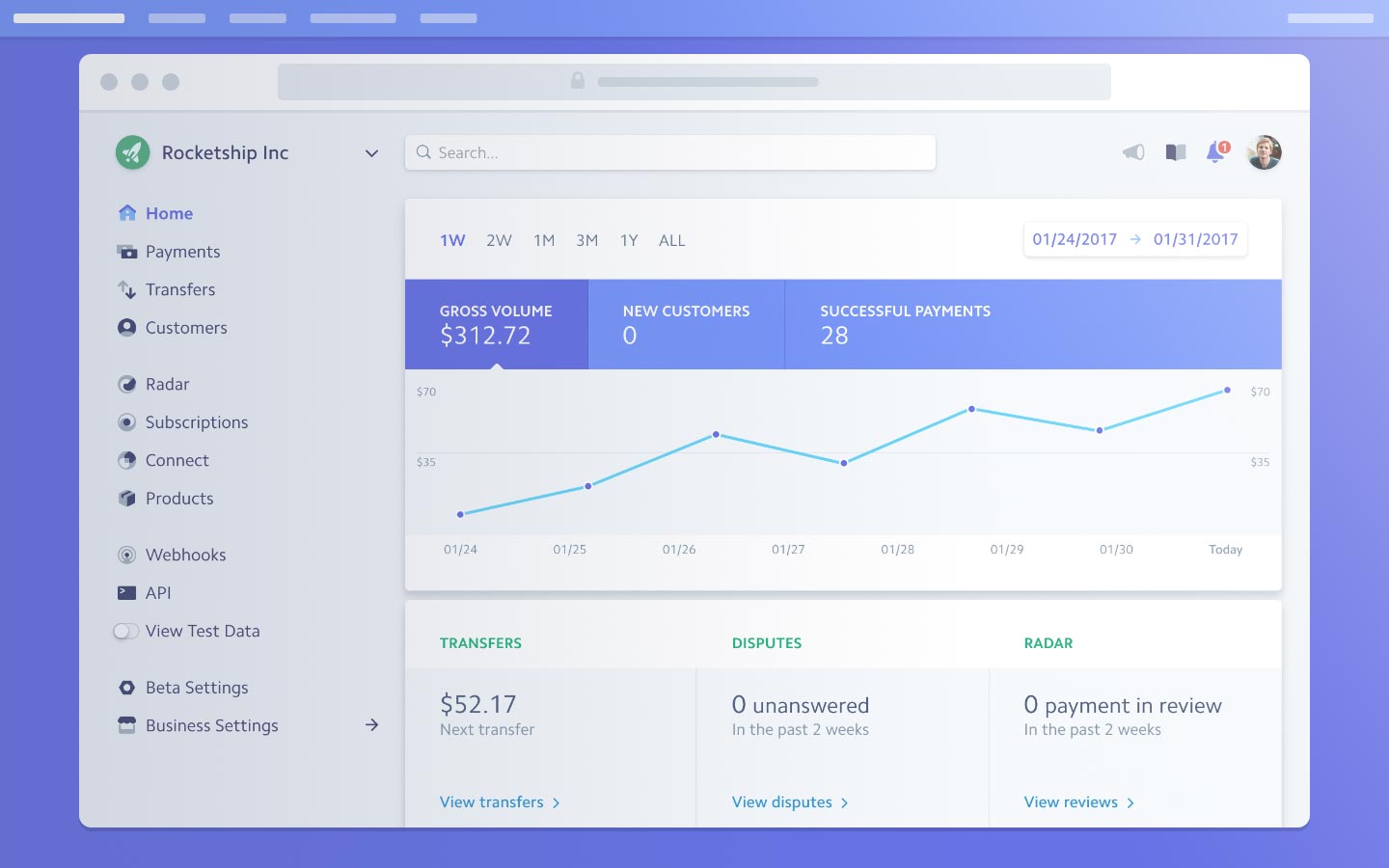The image size is (1389, 868).
Task: Open the user avatar profile
Action: [x=1264, y=152]
